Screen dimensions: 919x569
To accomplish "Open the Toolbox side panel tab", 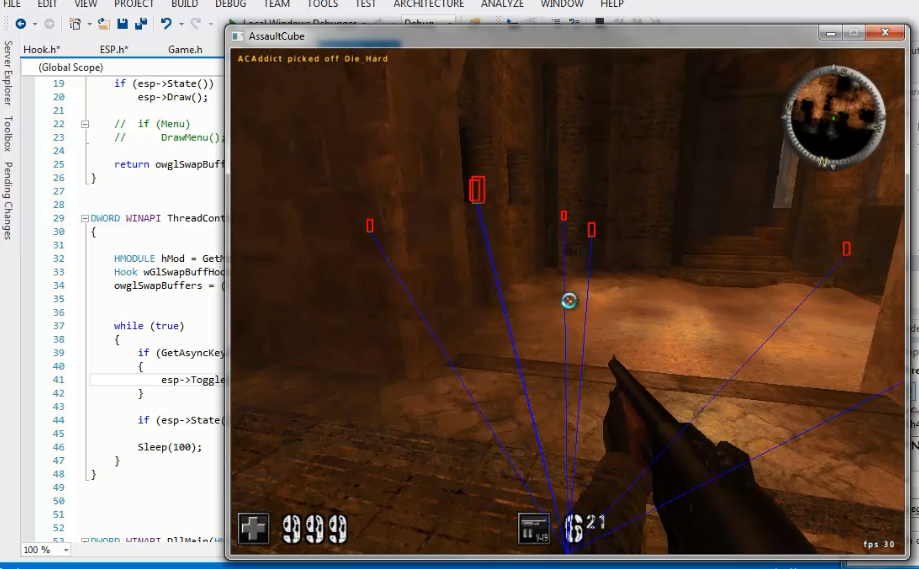I will [8, 134].
